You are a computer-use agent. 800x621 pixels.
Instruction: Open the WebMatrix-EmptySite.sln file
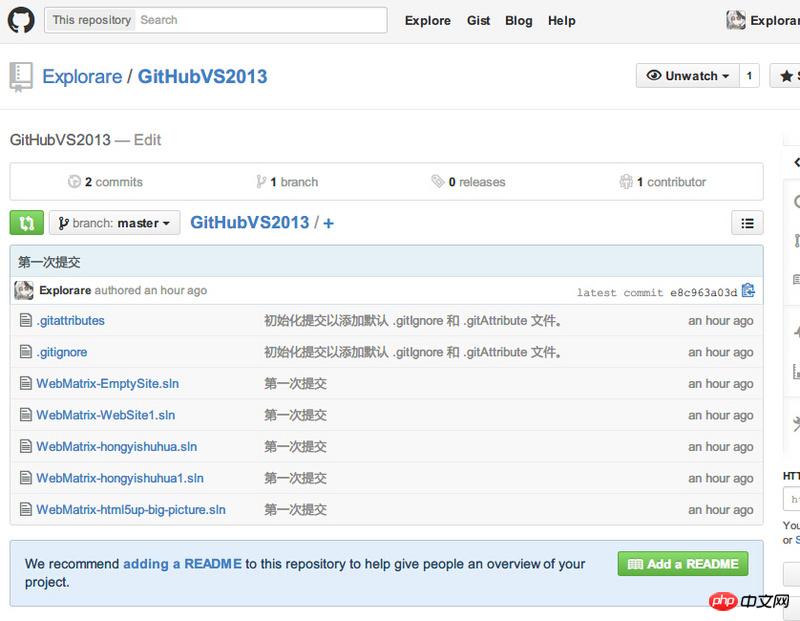[108, 384]
